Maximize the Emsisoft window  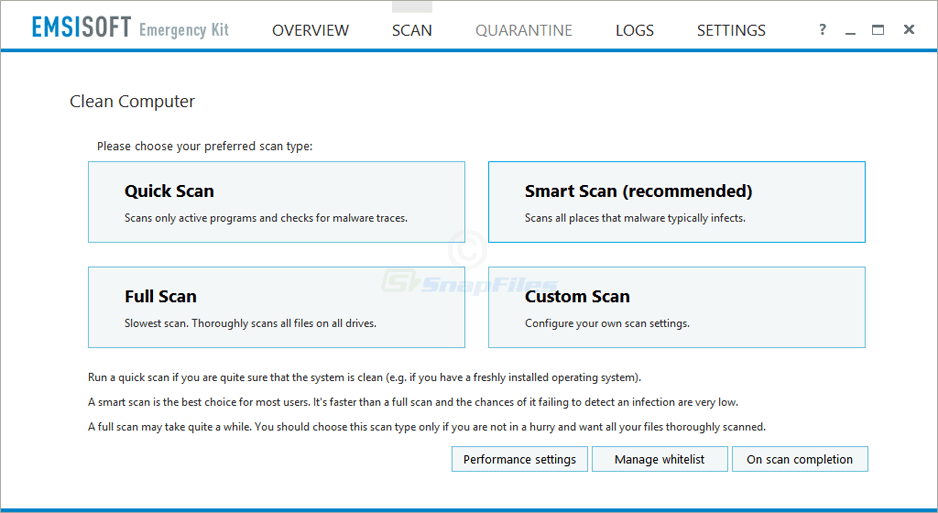coord(878,29)
